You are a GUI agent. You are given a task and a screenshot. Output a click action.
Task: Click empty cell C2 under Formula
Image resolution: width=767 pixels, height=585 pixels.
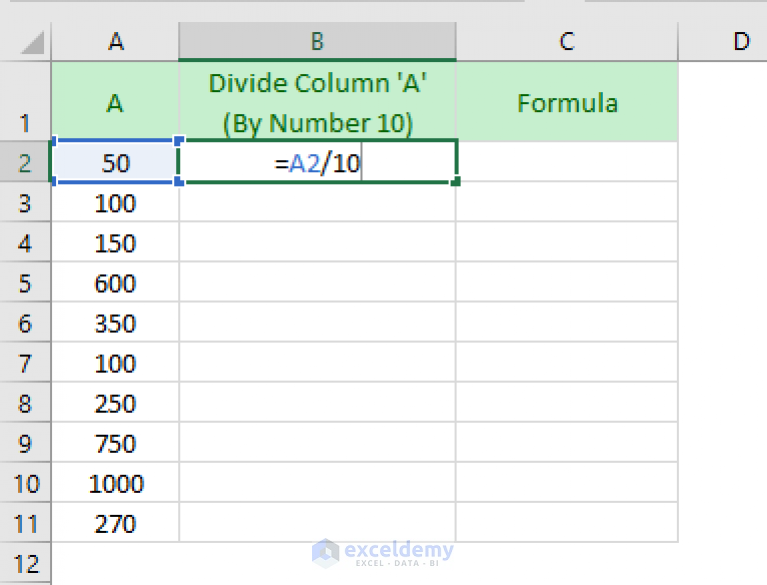[x=567, y=162]
